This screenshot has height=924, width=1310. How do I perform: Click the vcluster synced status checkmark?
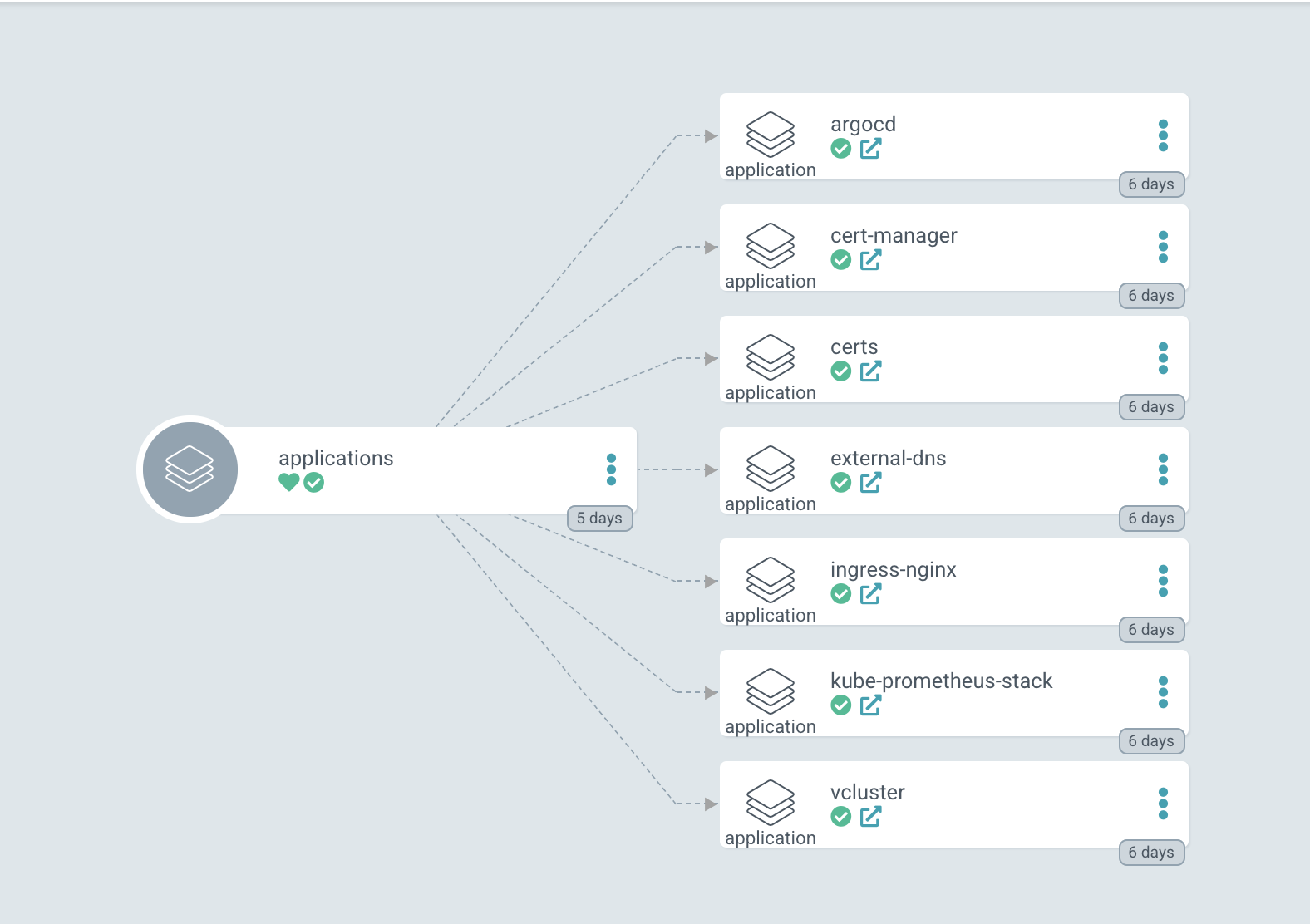841,817
